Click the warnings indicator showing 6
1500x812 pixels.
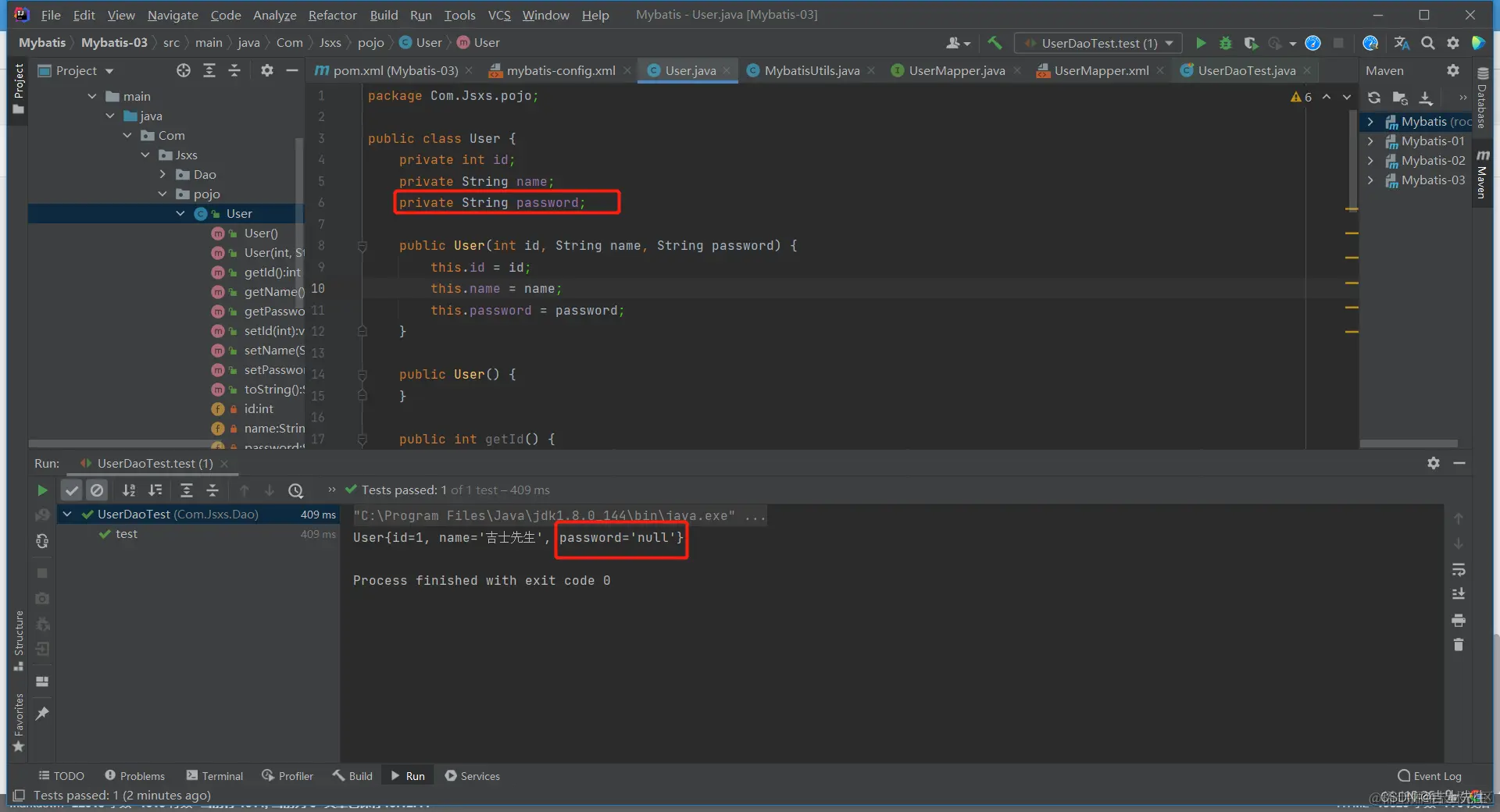[1302, 97]
